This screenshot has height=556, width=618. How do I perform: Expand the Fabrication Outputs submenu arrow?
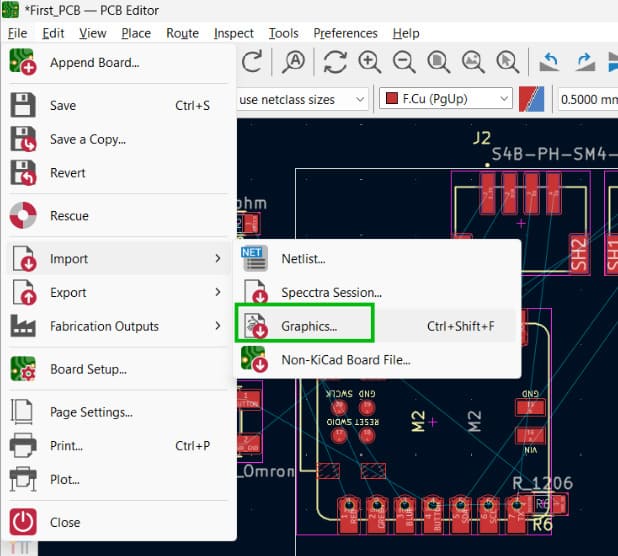218,326
